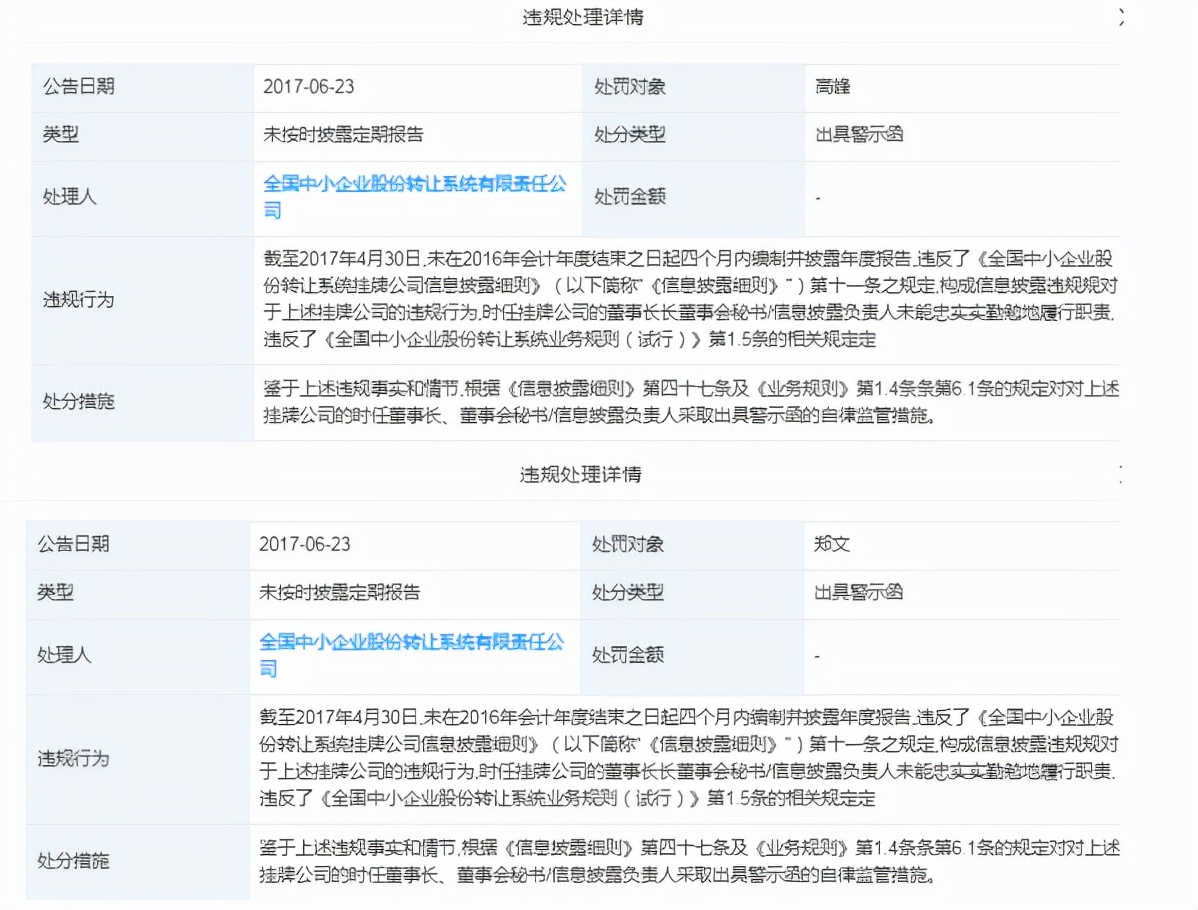Screen dimensions: 1198x910
Task: Click 出具警示函 in the 郑文 record
Action: [x=858, y=592]
